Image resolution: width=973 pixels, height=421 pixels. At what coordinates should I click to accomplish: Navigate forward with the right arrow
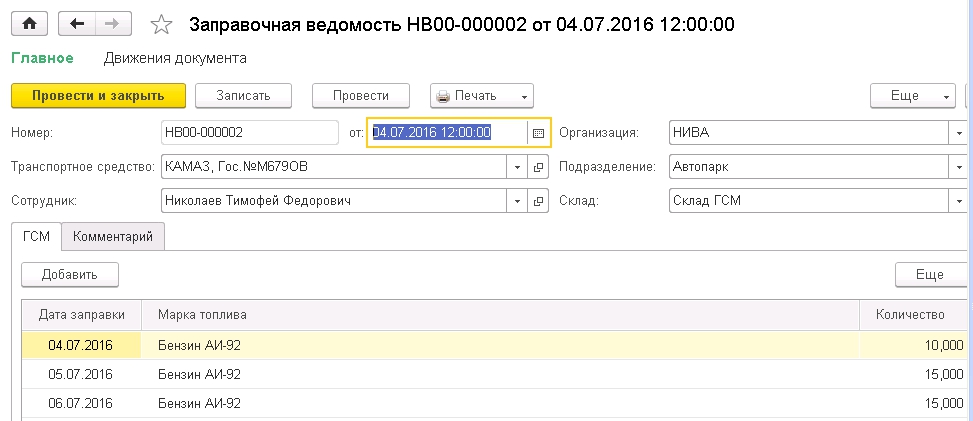point(112,24)
